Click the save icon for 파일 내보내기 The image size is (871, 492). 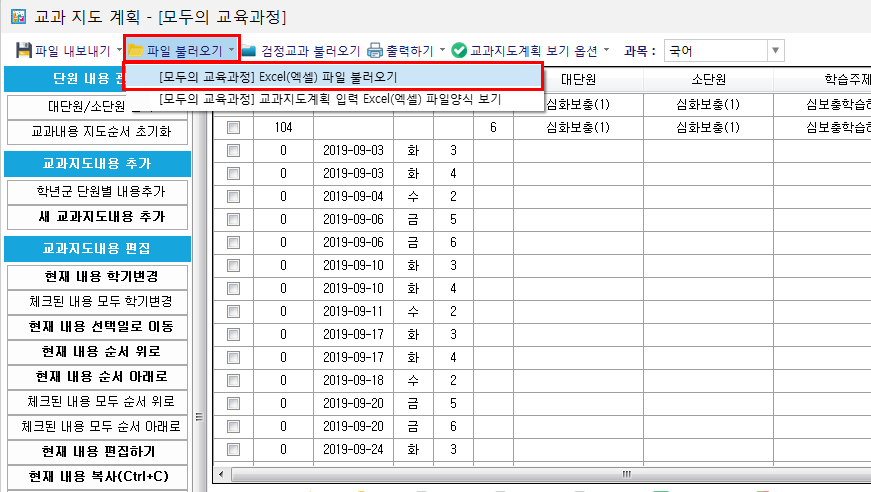pyautogui.click(x=23, y=51)
